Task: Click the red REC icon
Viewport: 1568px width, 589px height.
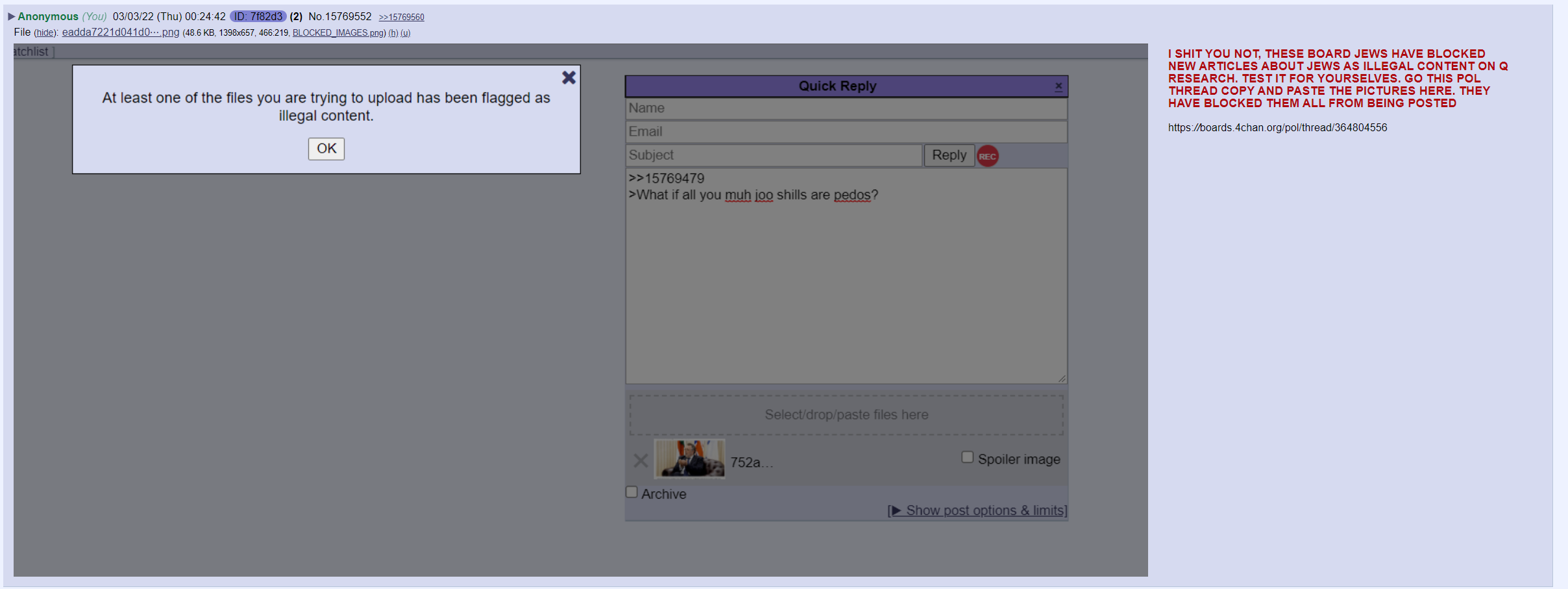Action: pos(987,156)
